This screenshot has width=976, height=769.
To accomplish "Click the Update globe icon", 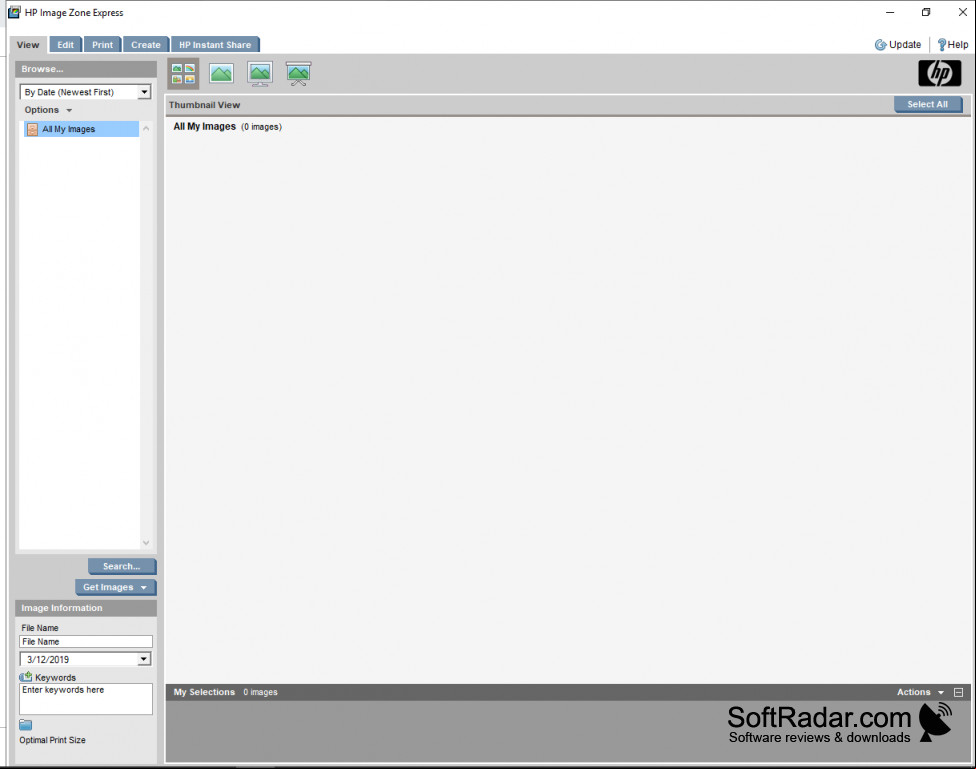I will 880,45.
